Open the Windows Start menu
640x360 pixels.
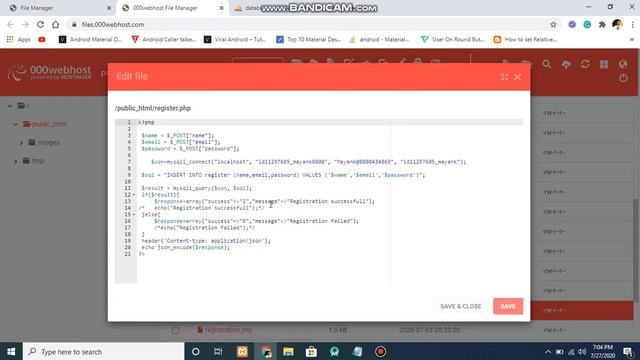tap(11, 351)
